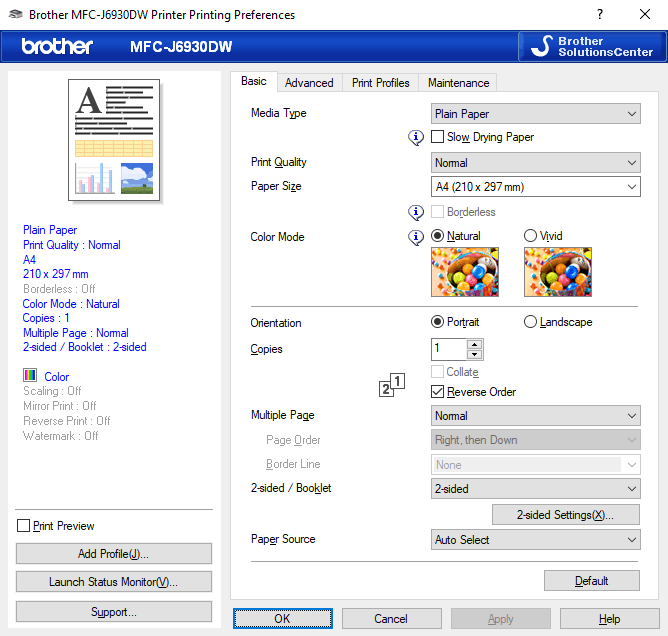Screen dimensions: 668x636
Task: Switch to the Print Profiles tab
Action: (x=380, y=83)
